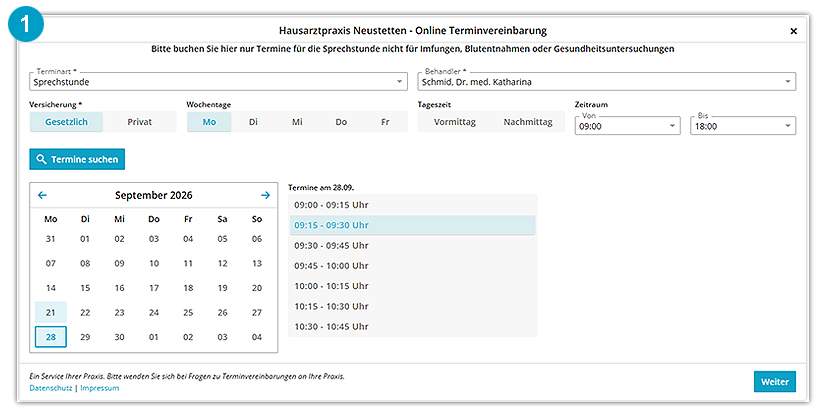Pick September 11 in the calendar

coord(188,263)
